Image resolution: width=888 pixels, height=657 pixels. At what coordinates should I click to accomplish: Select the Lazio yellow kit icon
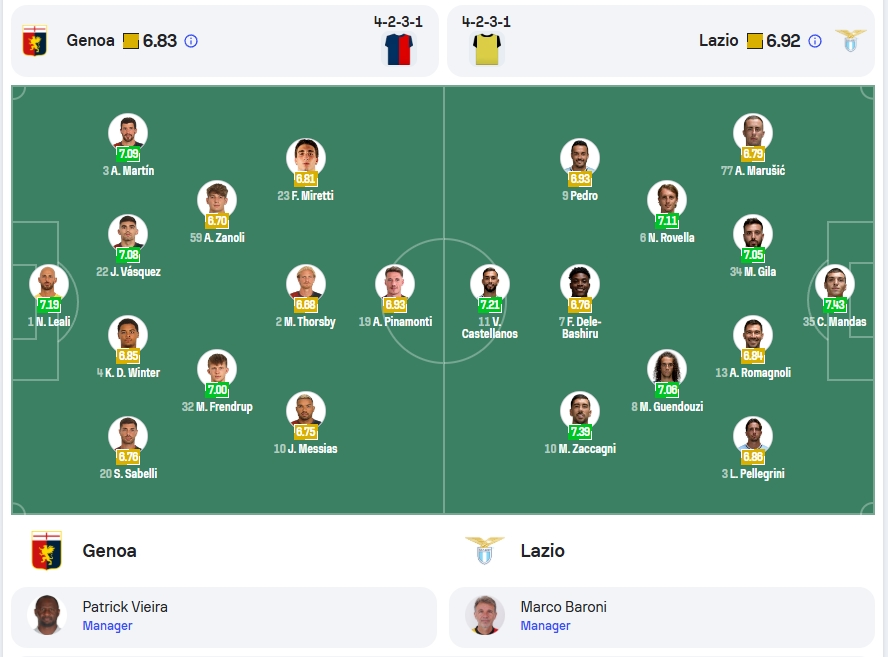[487, 49]
